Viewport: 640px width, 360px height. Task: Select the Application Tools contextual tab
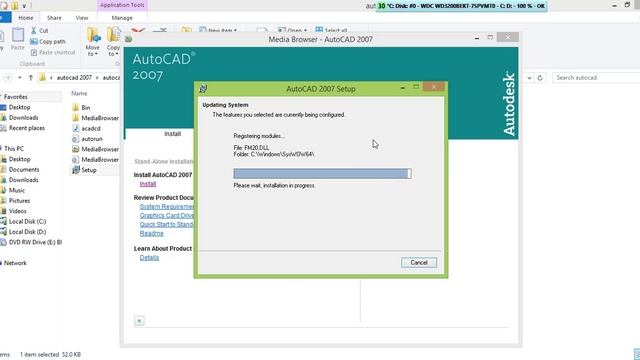[x=122, y=5]
